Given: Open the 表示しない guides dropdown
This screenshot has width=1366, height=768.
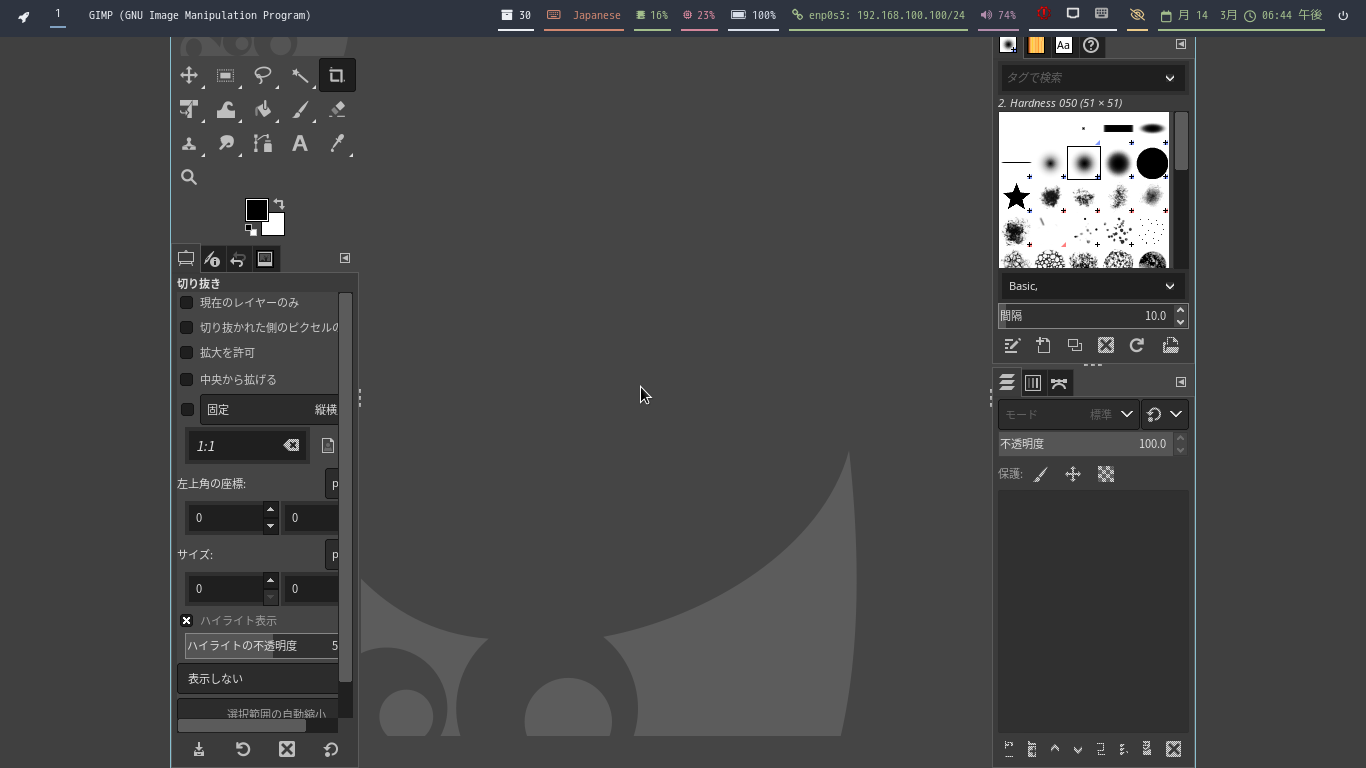Looking at the screenshot, I should tap(258, 679).
